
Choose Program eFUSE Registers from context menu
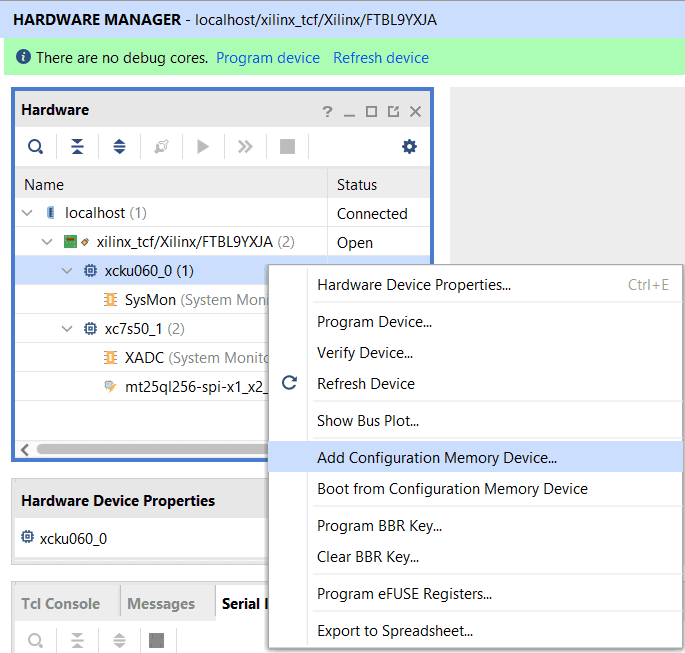(404, 594)
